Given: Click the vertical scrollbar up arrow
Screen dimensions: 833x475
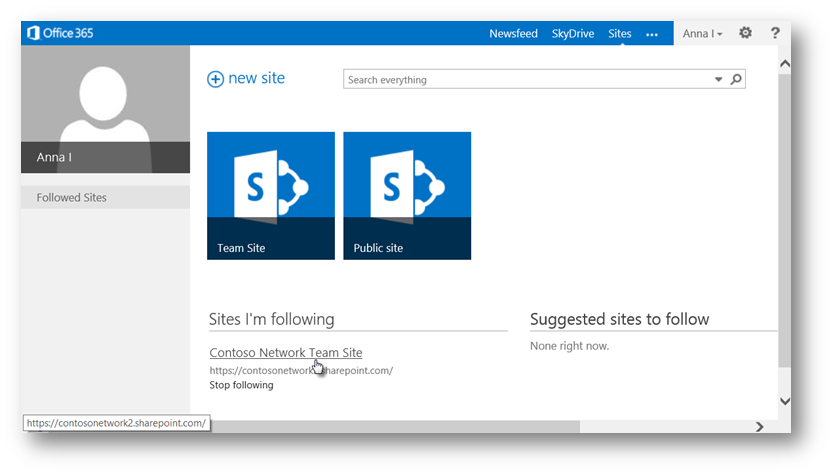Looking at the screenshot, I should click(x=785, y=64).
